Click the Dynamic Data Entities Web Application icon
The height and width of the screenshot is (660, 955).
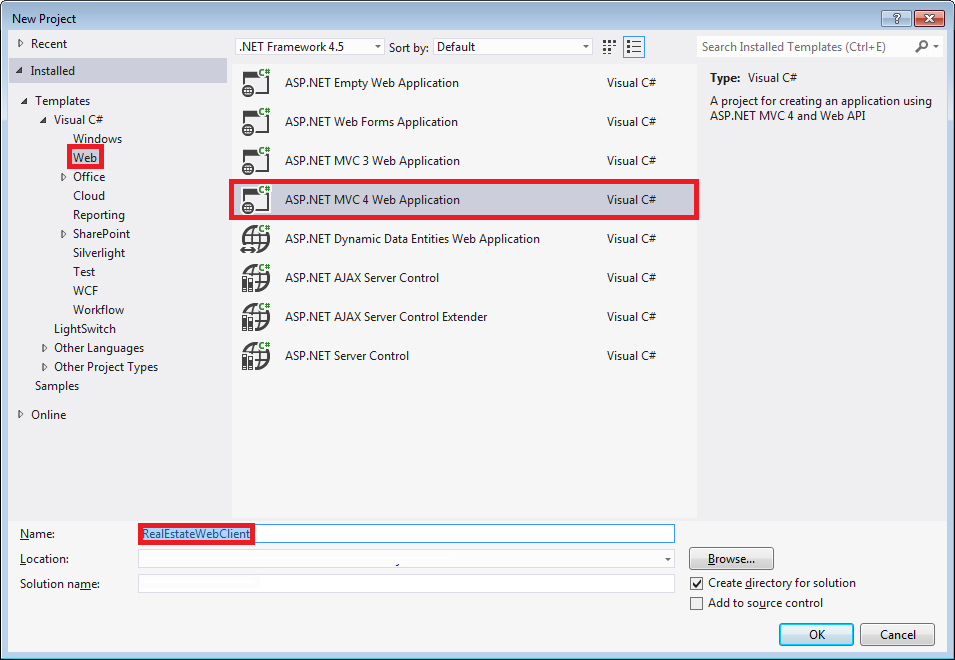(x=256, y=239)
